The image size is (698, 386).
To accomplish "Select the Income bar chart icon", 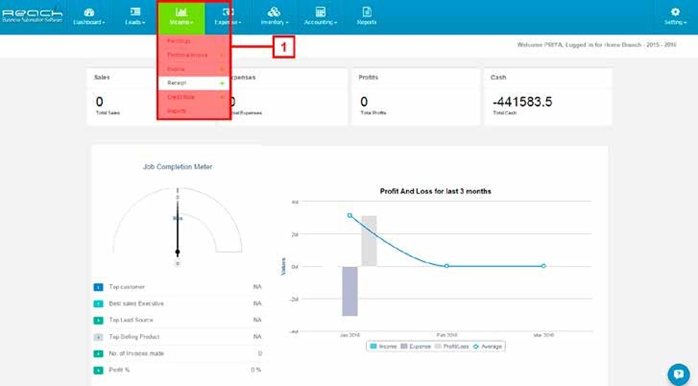I will coord(181,12).
